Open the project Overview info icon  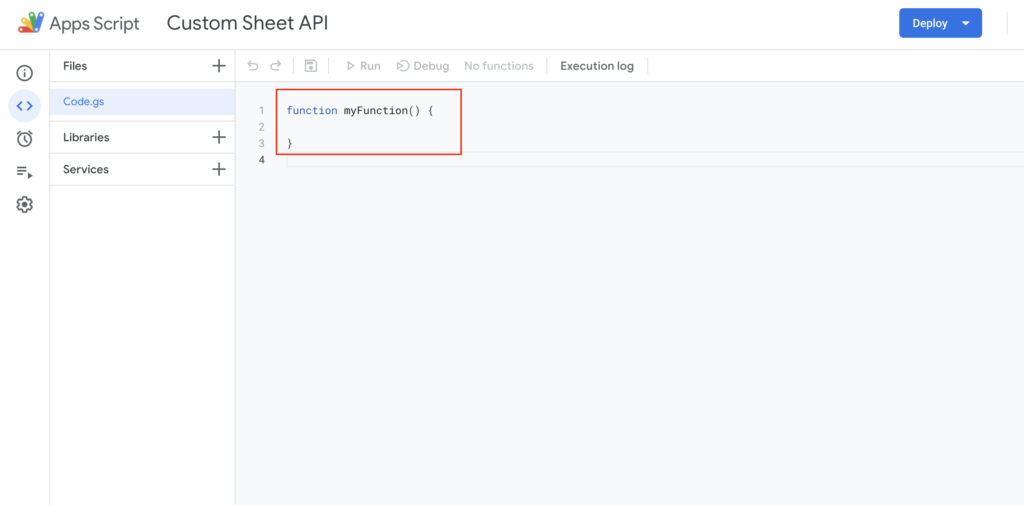tap(25, 73)
